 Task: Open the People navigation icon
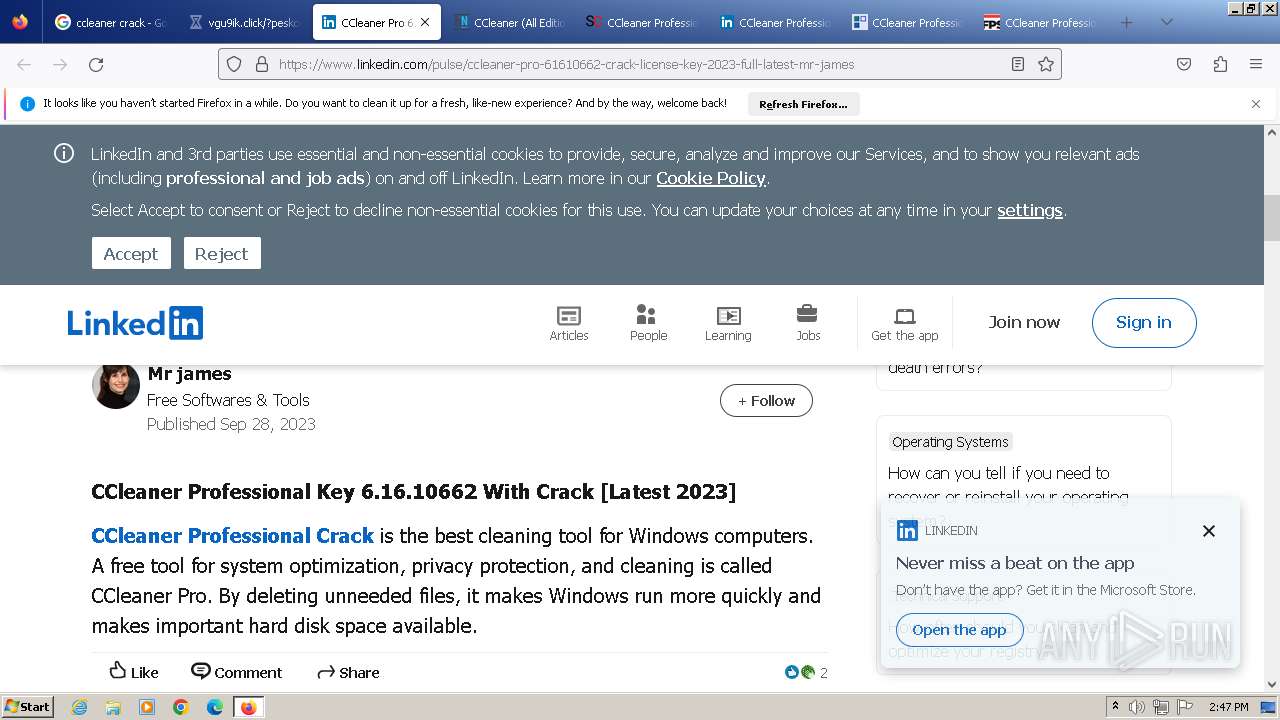(648, 323)
